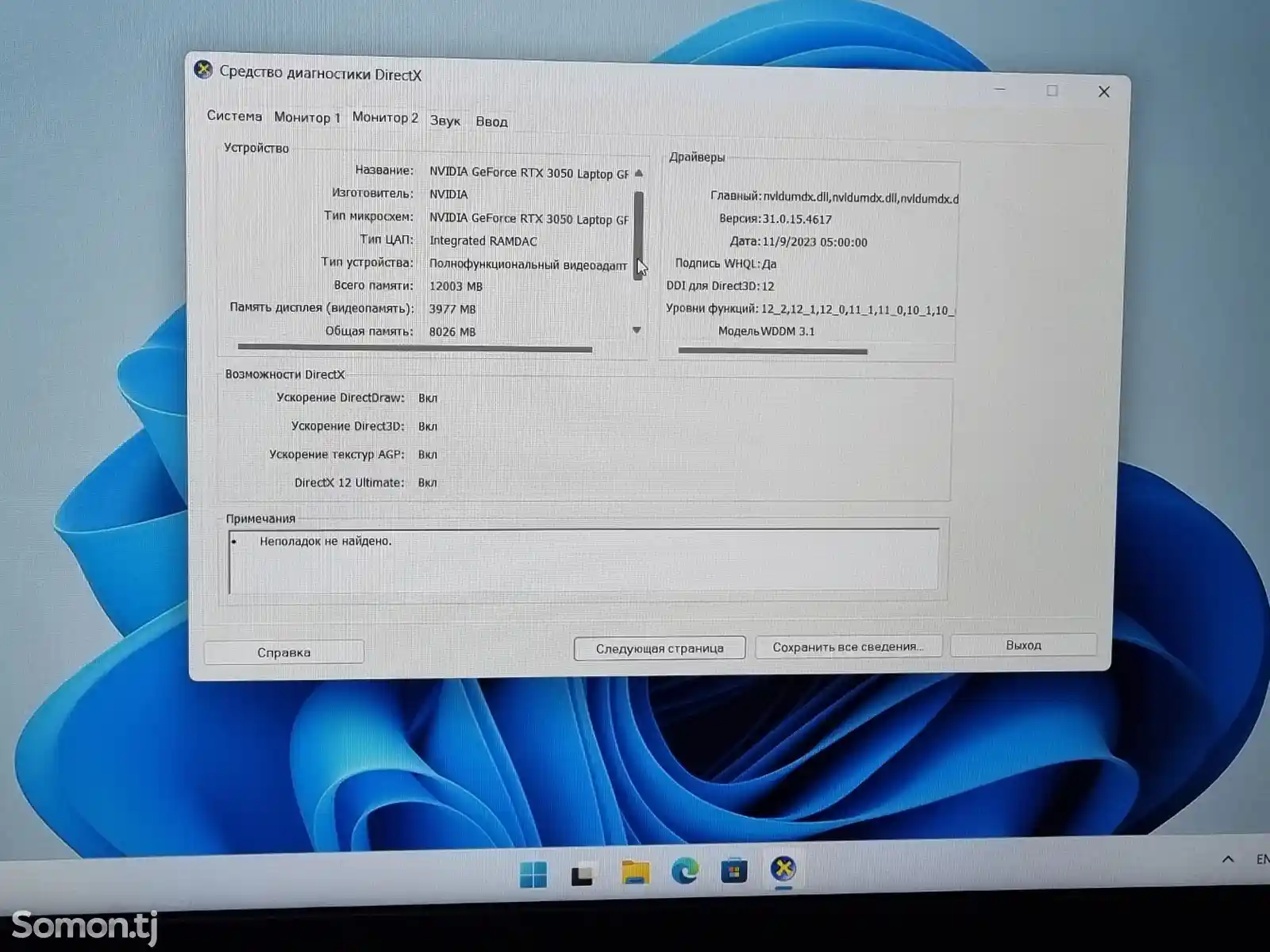Click the video memory value 3977 MB
1270x952 pixels.
[x=452, y=309]
